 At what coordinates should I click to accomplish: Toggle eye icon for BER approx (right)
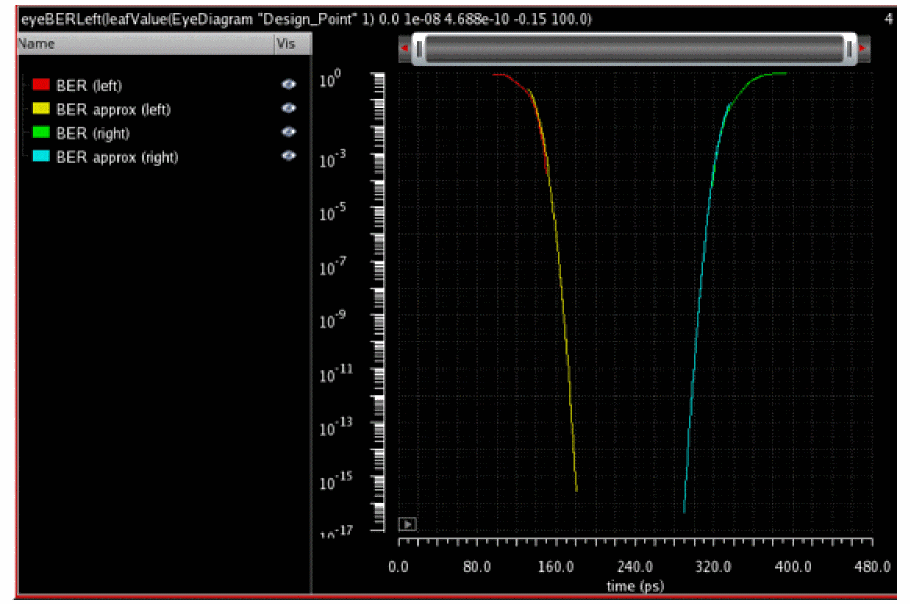point(289,157)
